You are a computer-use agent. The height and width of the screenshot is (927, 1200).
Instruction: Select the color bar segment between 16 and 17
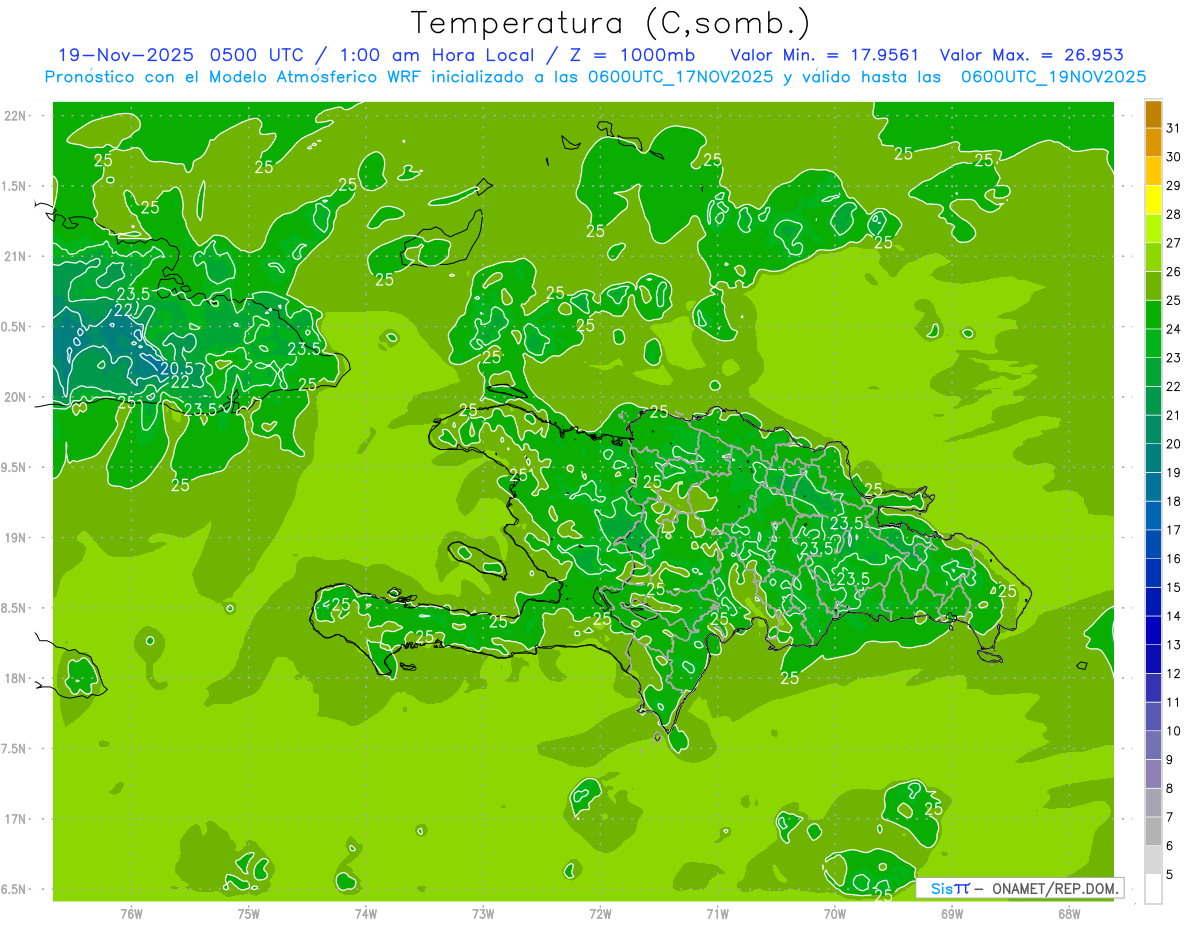click(1153, 544)
